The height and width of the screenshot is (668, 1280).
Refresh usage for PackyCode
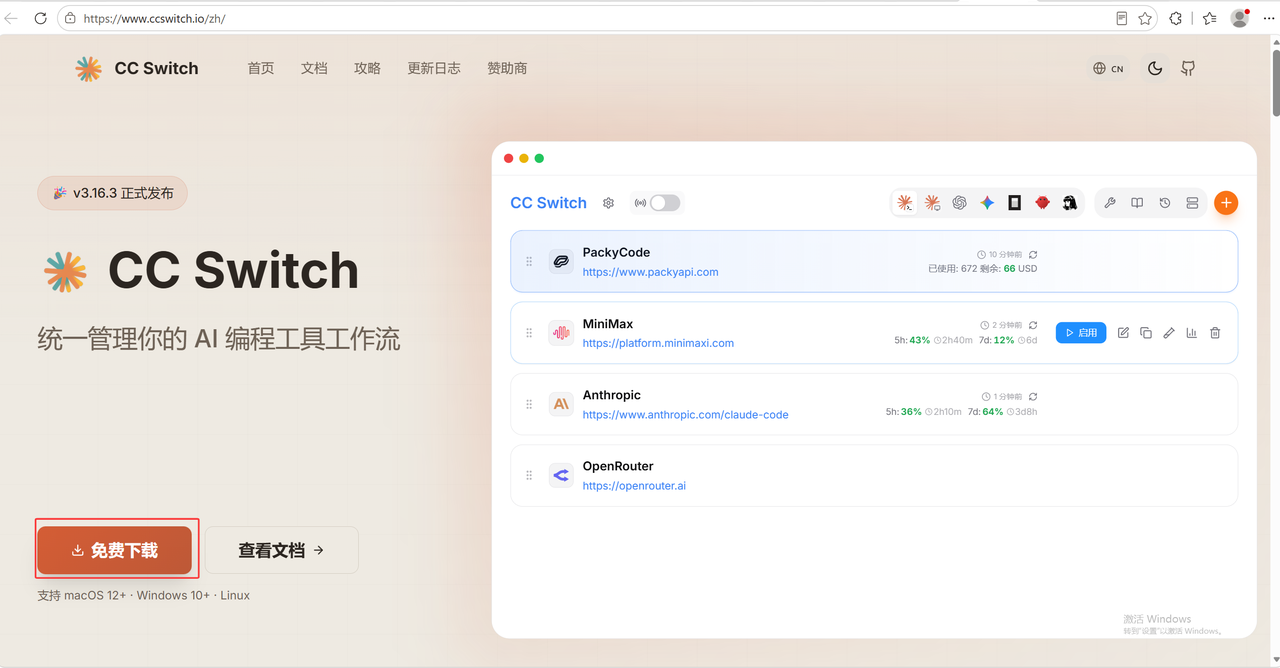tap(1033, 255)
